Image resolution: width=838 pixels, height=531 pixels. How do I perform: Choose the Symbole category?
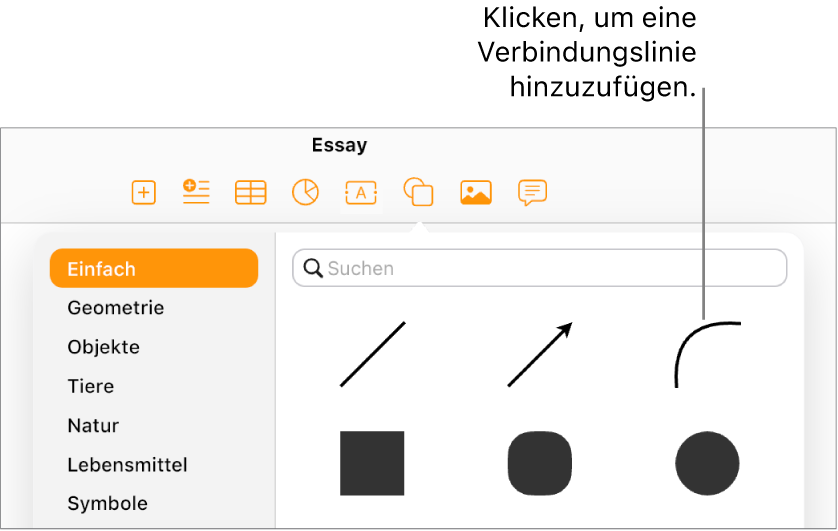coord(108,504)
